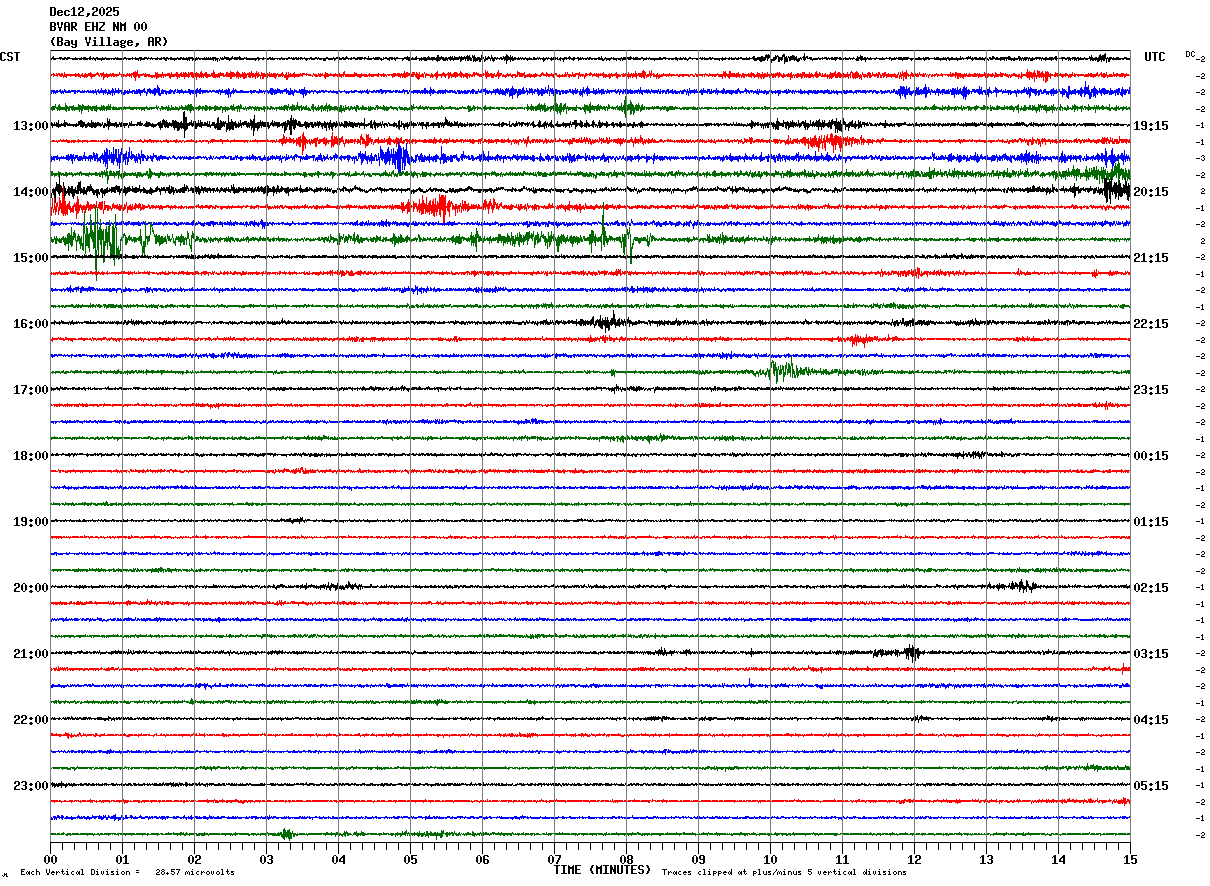Click the location text (Bay Village, AR)
The image size is (1210, 886).
109,42
